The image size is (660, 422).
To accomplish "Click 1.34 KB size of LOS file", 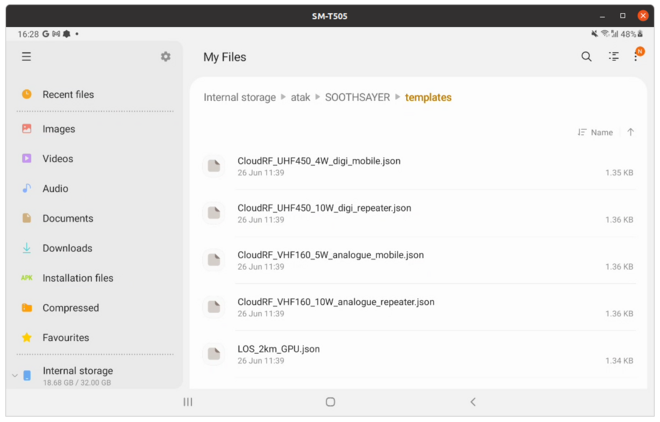I will (x=619, y=361).
